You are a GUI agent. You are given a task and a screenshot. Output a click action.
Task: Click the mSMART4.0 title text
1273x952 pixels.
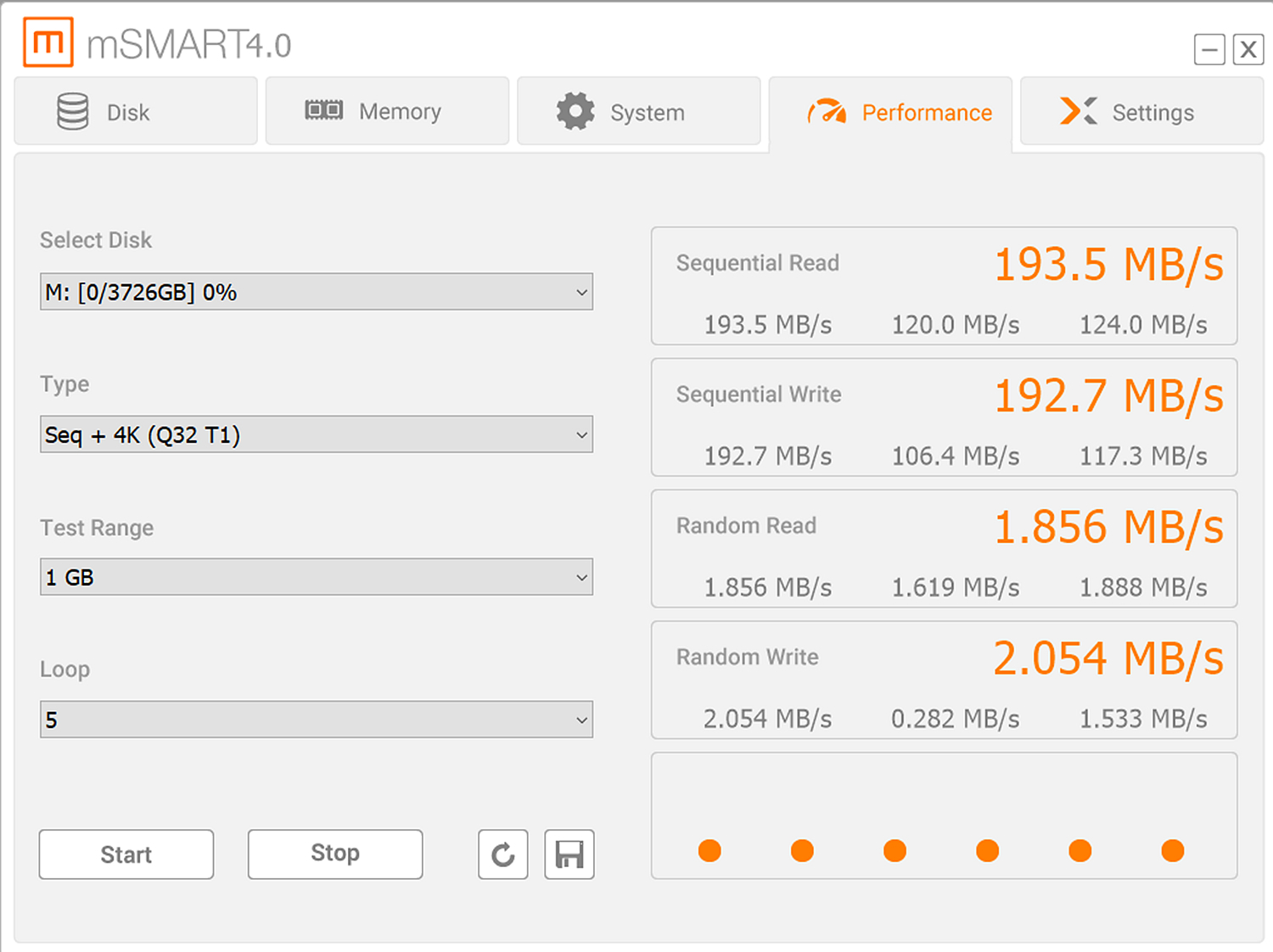pos(188,44)
